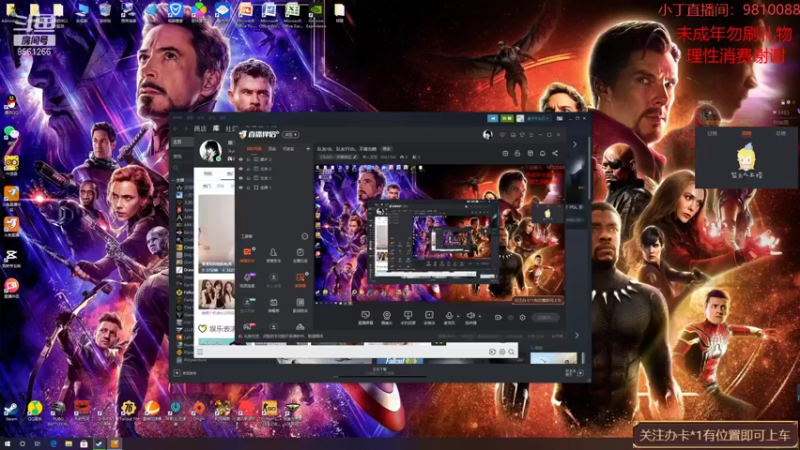Add the 摄像头 camera source

[x=387, y=317]
